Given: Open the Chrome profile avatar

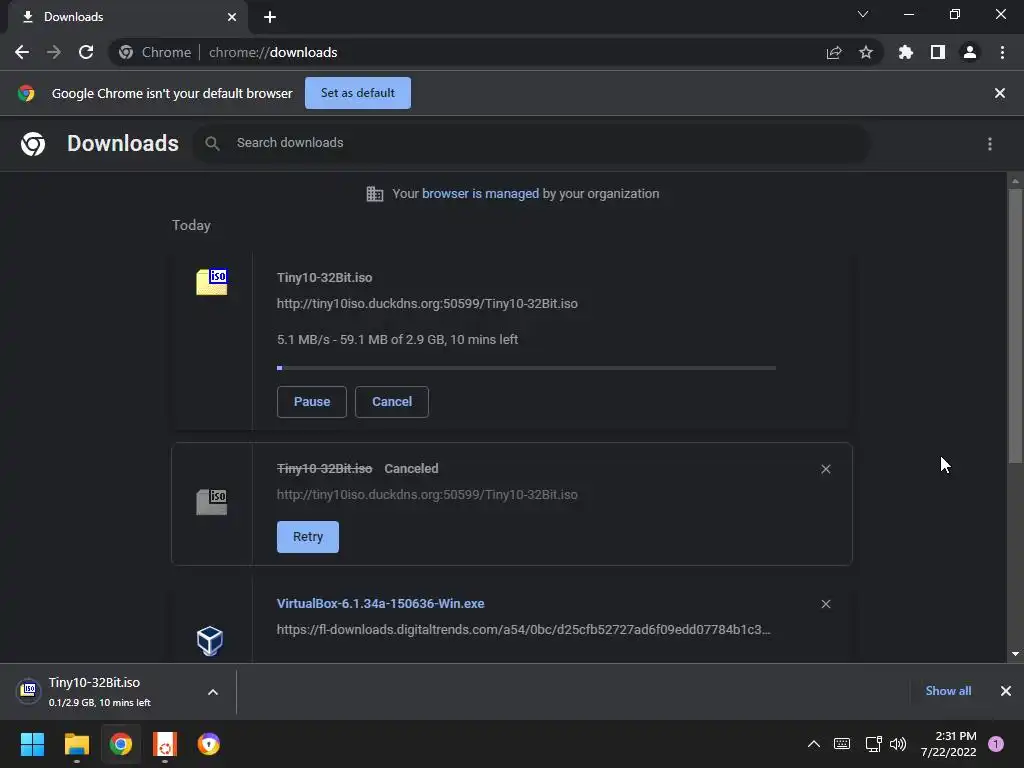Looking at the screenshot, I should [x=970, y=52].
